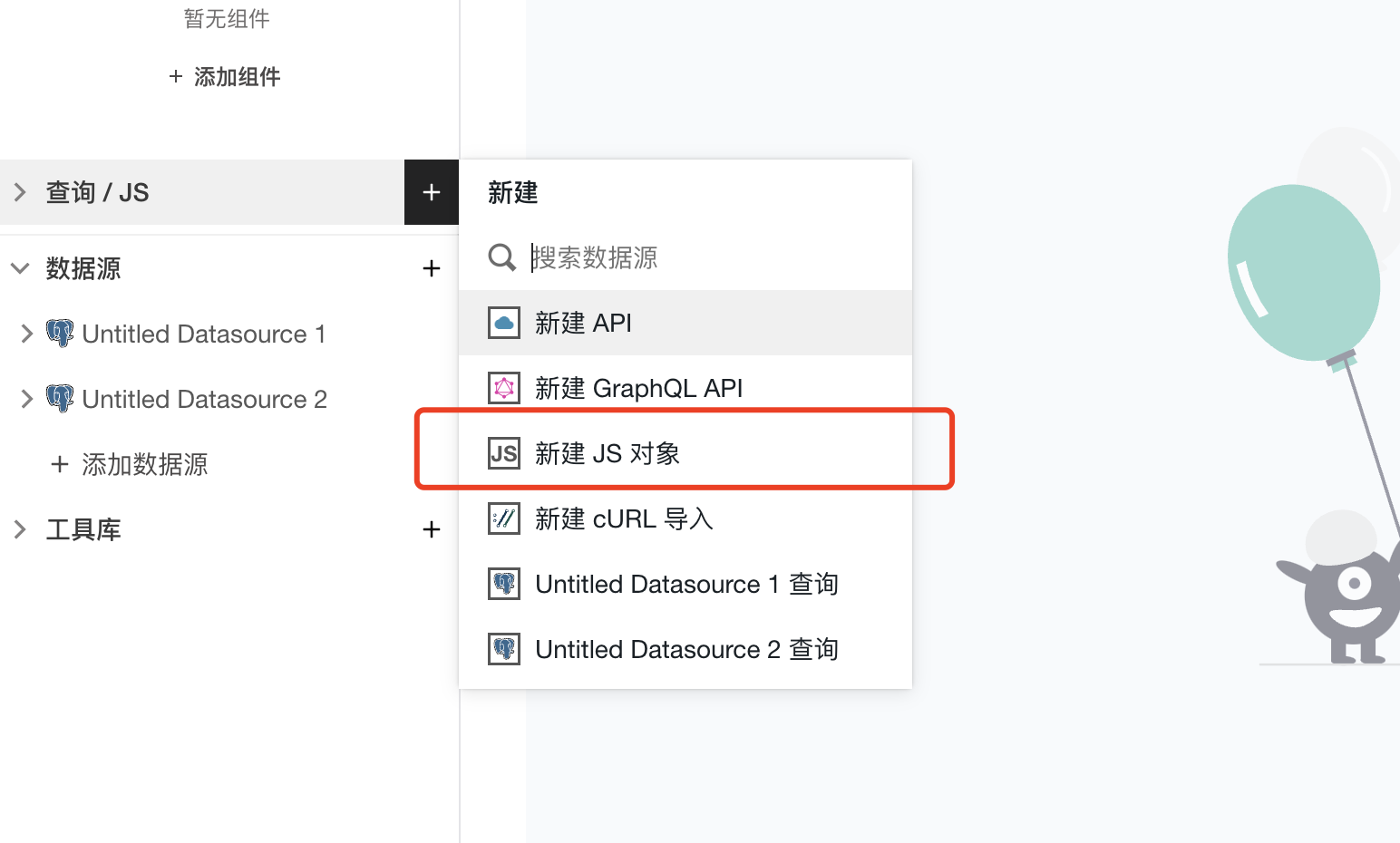This screenshot has width=1400, height=843.
Task: Choose 新建 cURL 导入 from menu
Action: tap(685, 518)
